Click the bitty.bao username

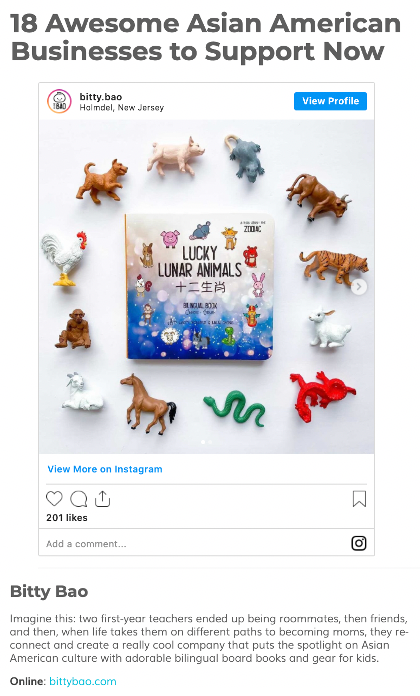pos(101,97)
